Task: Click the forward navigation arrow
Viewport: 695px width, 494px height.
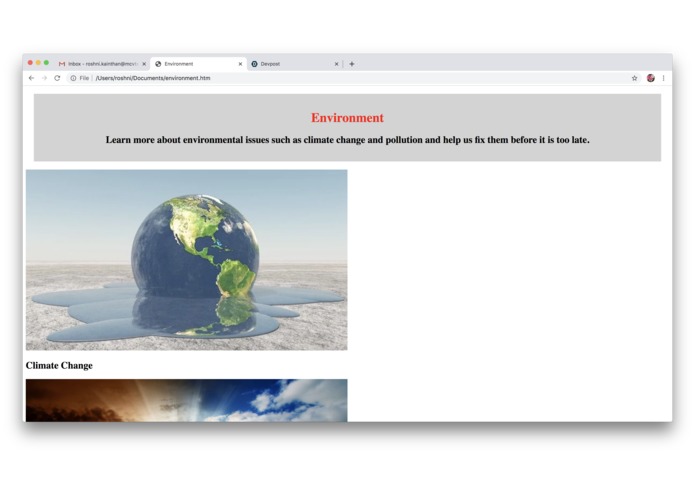Action: tap(44, 78)
